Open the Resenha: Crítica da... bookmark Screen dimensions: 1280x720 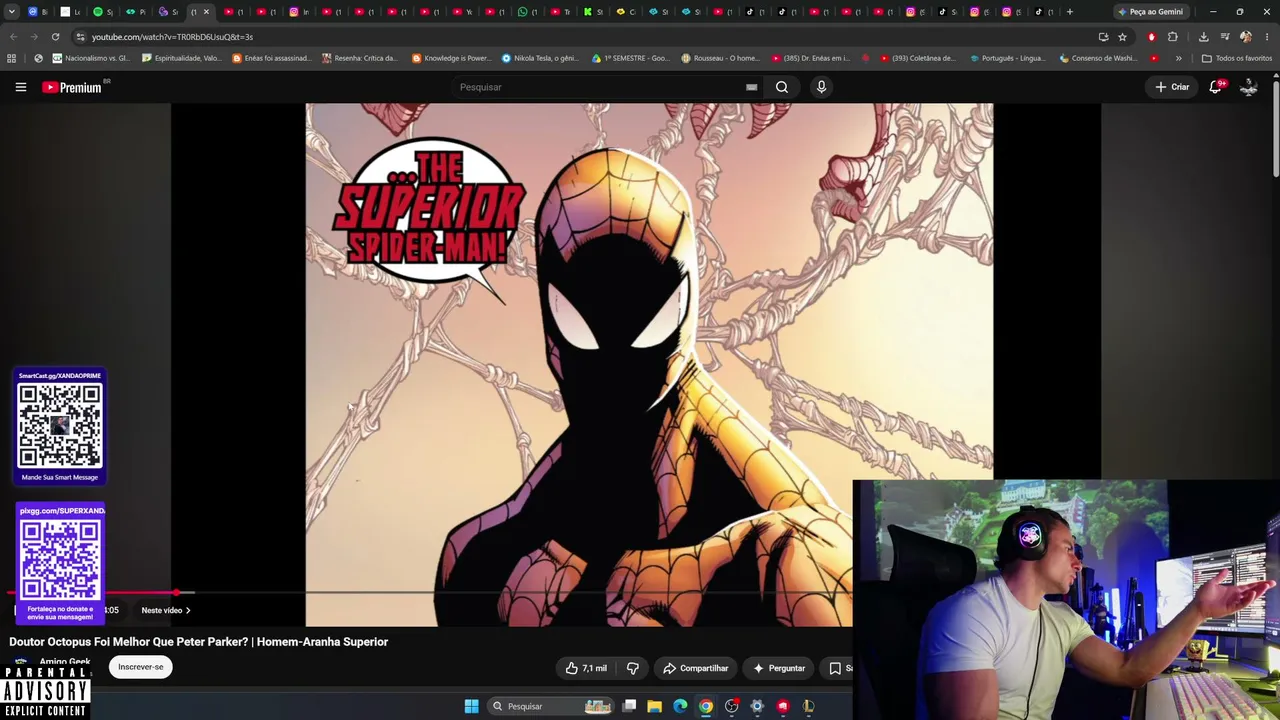pyautogui.click(x=360, y=58)
